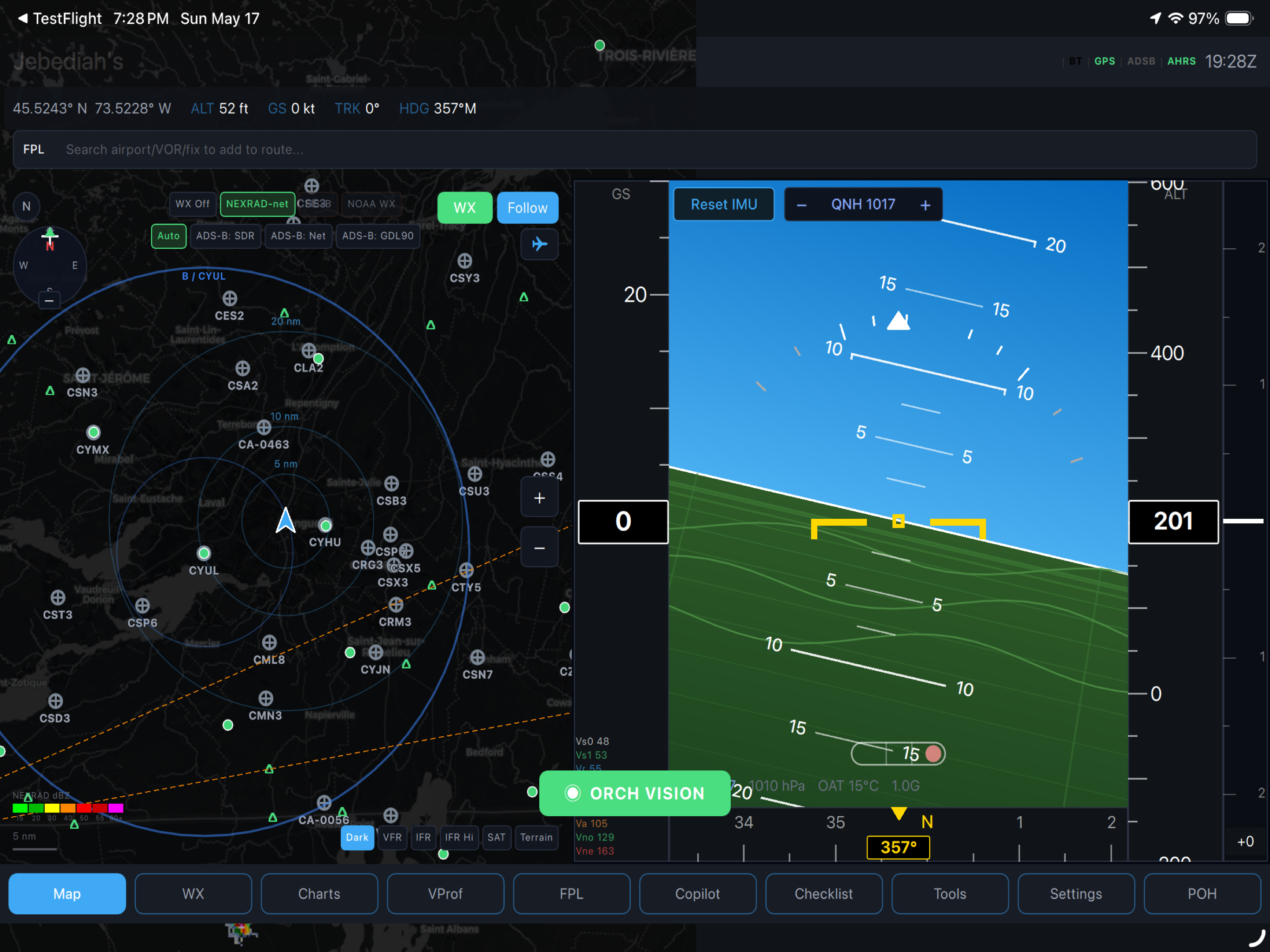Switch map style to IFR

(x=423, y=838)
